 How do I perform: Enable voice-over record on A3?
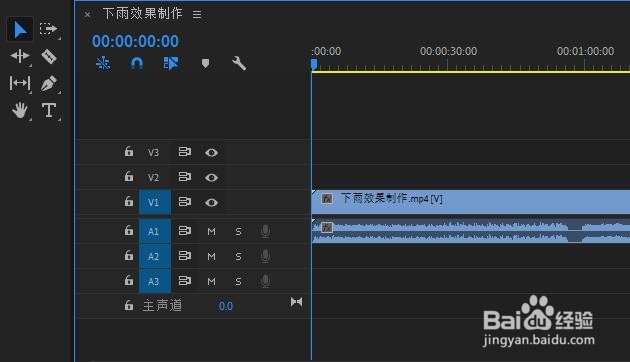tap(265, 281)
